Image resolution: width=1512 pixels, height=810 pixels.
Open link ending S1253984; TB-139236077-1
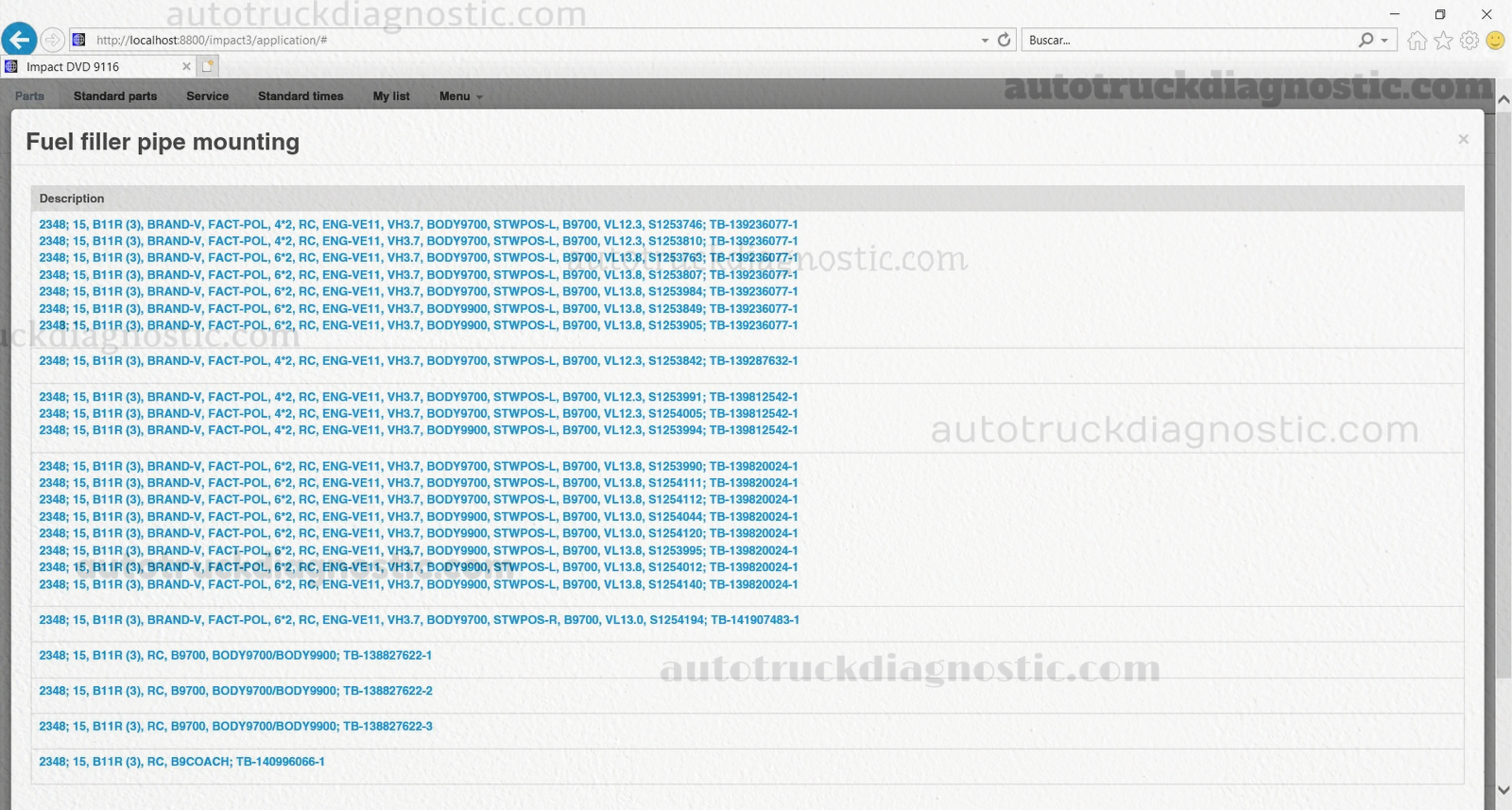[x=419, y=291]
